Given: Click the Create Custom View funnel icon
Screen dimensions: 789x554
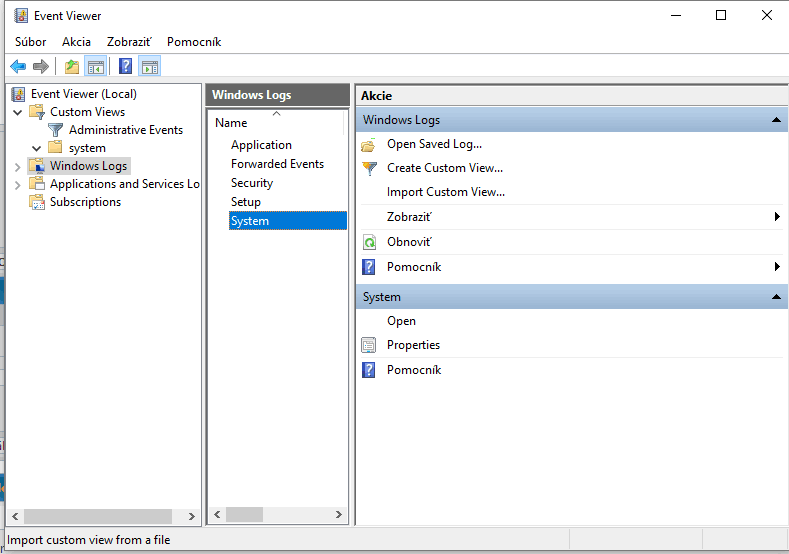Looking at the screenshot, I should (369, 168).
